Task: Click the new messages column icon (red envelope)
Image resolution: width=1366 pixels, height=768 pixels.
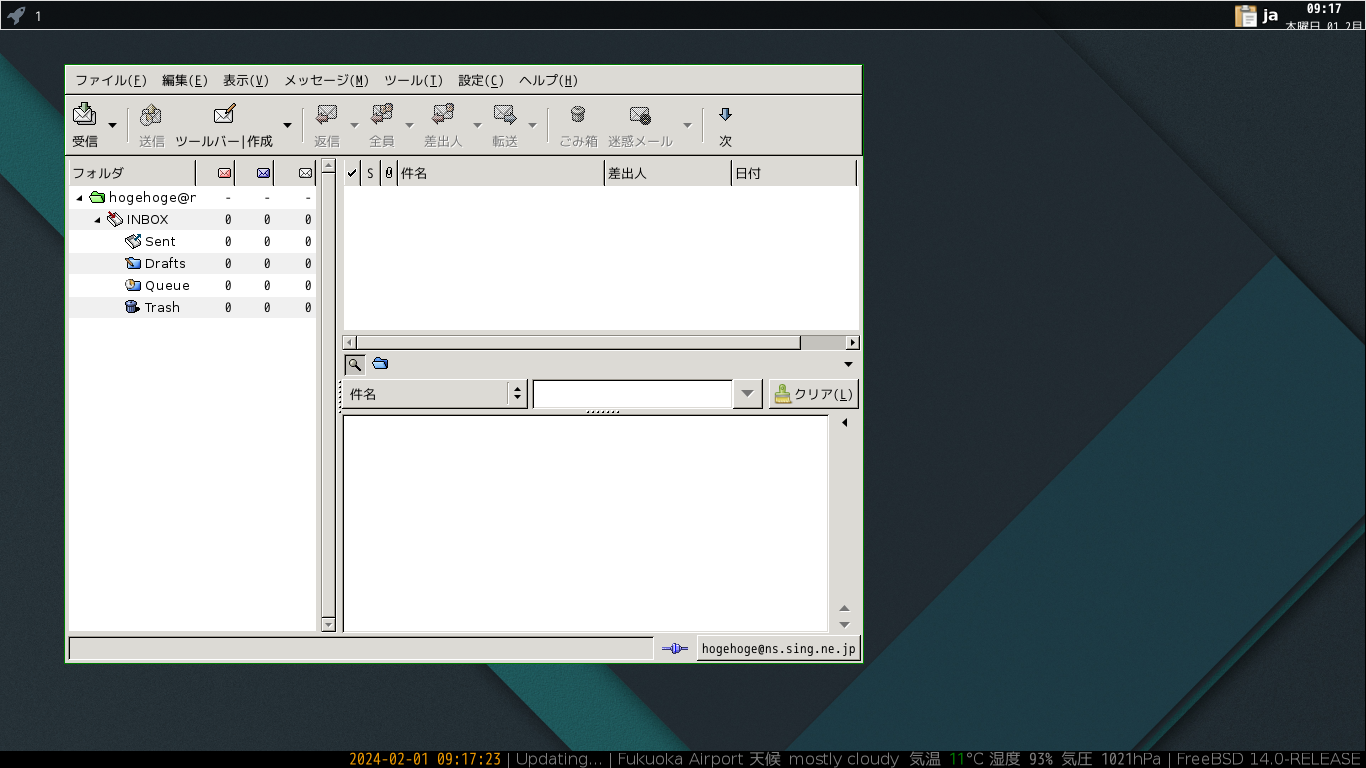Action: pos(224,173)
